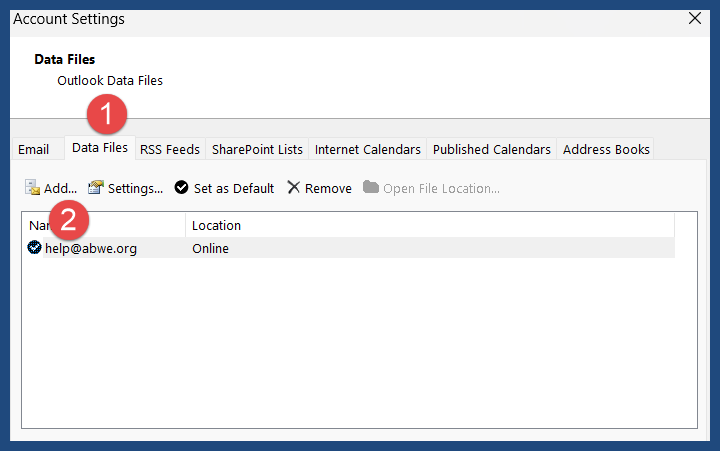Click the Set as Default checkmark icon

coord(181,187)
